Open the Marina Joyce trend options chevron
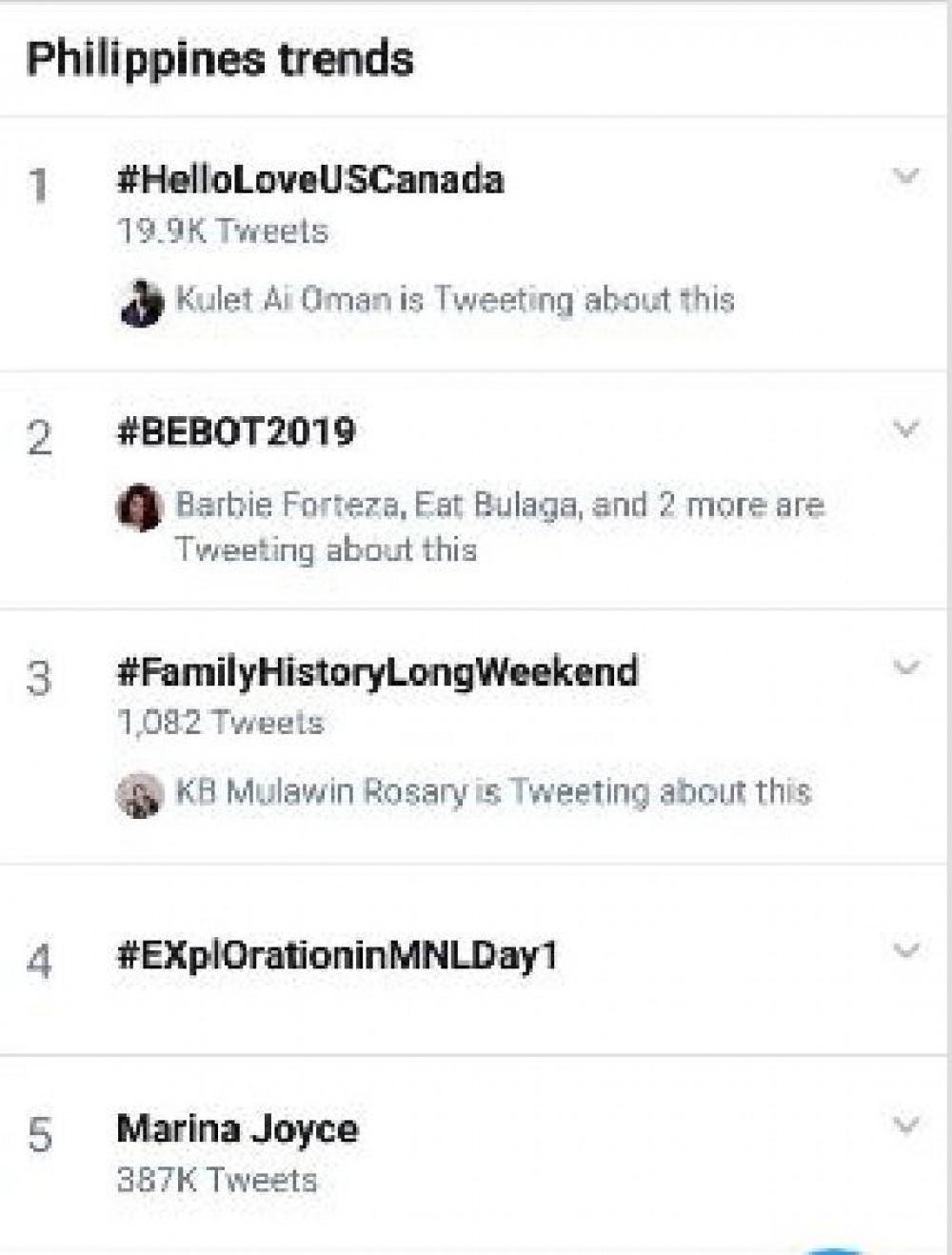The image size is (952, 1255). 905,1126
